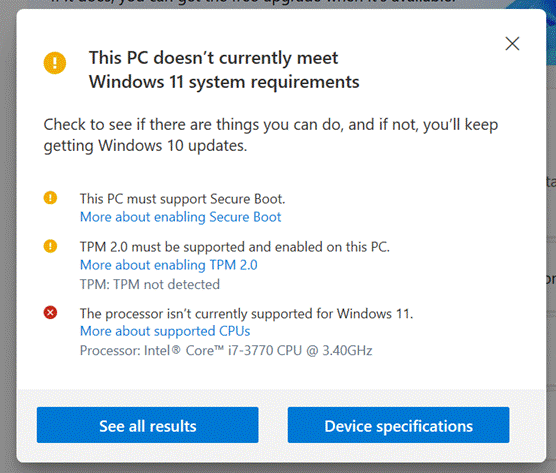Click the red error icon for processor
The height and width of the screenshot is (473, 556).
pos(50,313)
